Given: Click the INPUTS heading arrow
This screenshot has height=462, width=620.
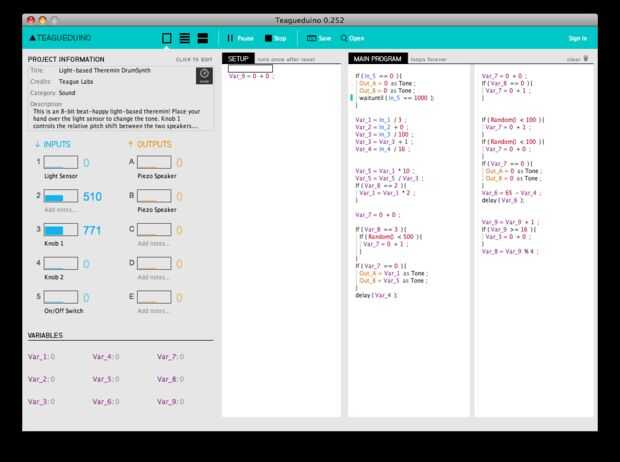Looking at the screenshot, I should coord(38,144).
